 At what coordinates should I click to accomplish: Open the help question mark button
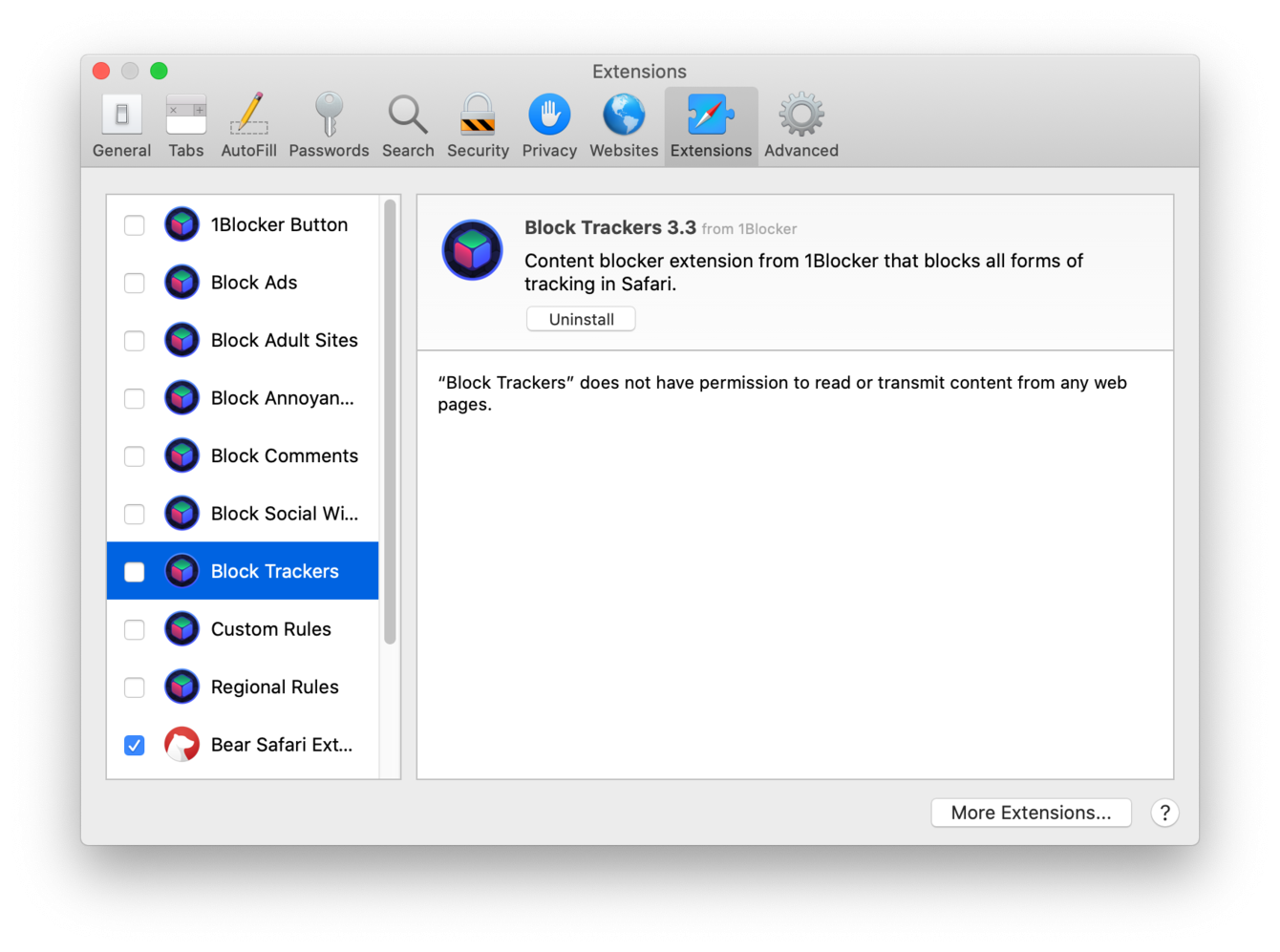(x=1164, y=813)
